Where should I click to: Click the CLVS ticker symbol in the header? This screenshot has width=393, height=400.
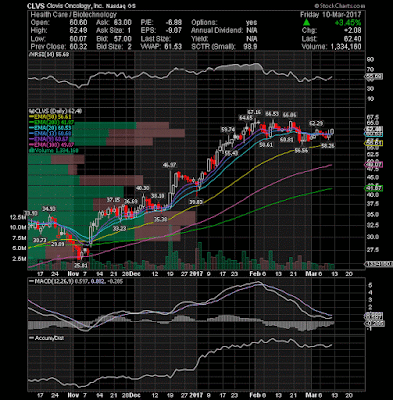click(36, 6)
